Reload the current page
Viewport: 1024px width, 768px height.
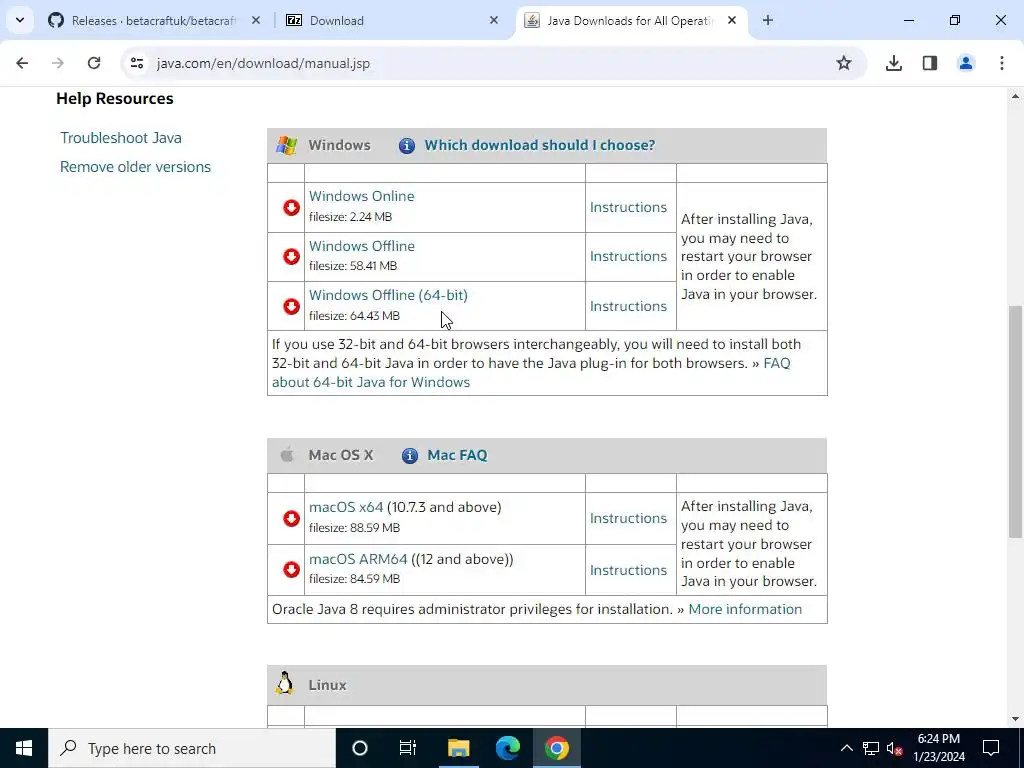[94, 63]
